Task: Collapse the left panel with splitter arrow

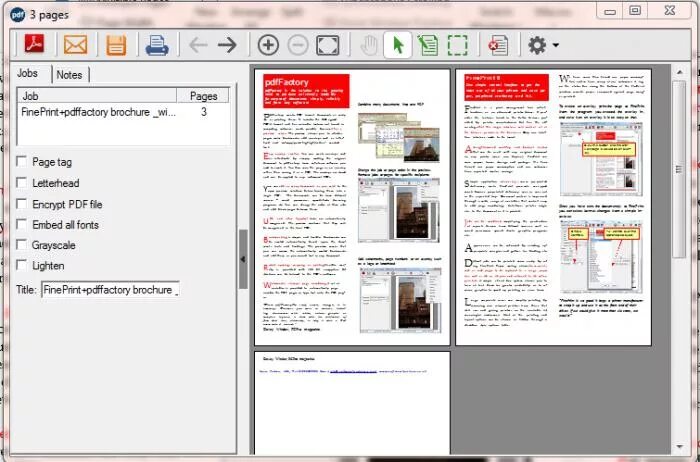Action: (x=243, y=259)
